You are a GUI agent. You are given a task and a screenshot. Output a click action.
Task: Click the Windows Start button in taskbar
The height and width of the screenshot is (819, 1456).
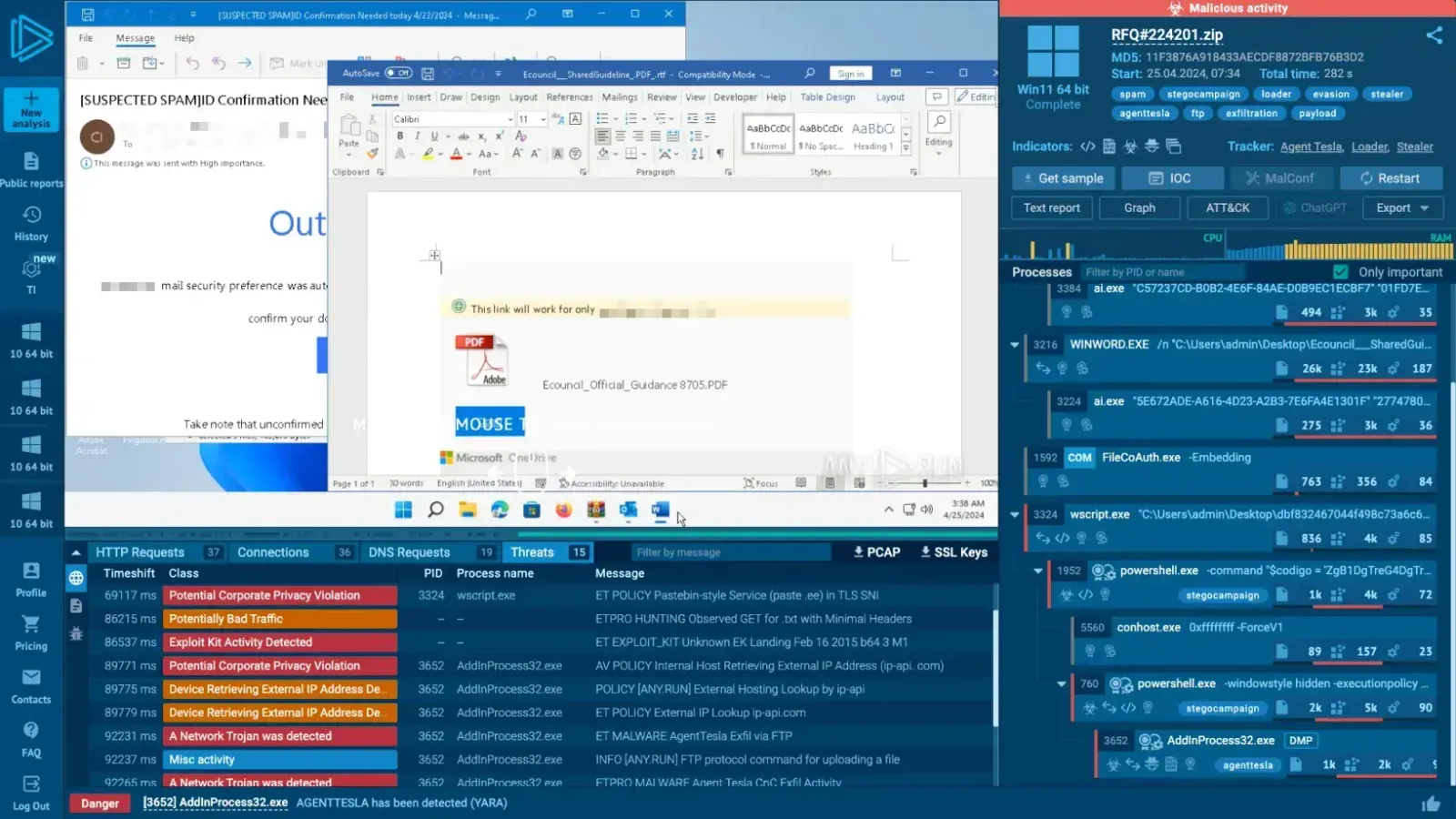coord(403,510)
